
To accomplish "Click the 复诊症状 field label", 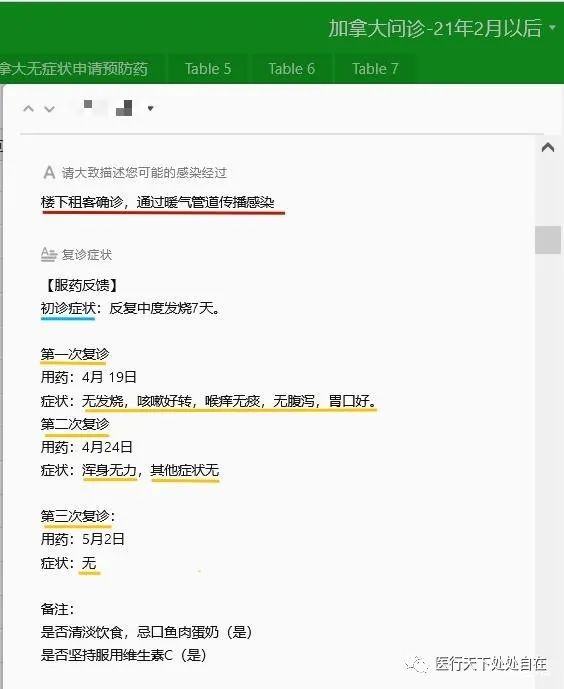I will click(87, 255).
